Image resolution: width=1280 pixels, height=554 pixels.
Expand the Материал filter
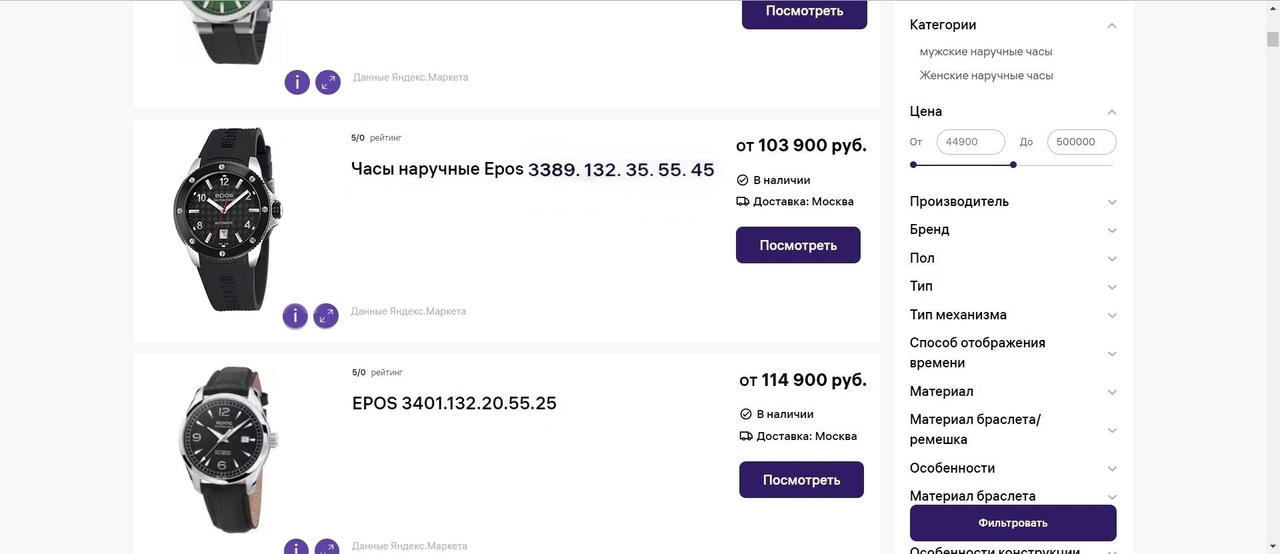click(x=1112, y=392)
